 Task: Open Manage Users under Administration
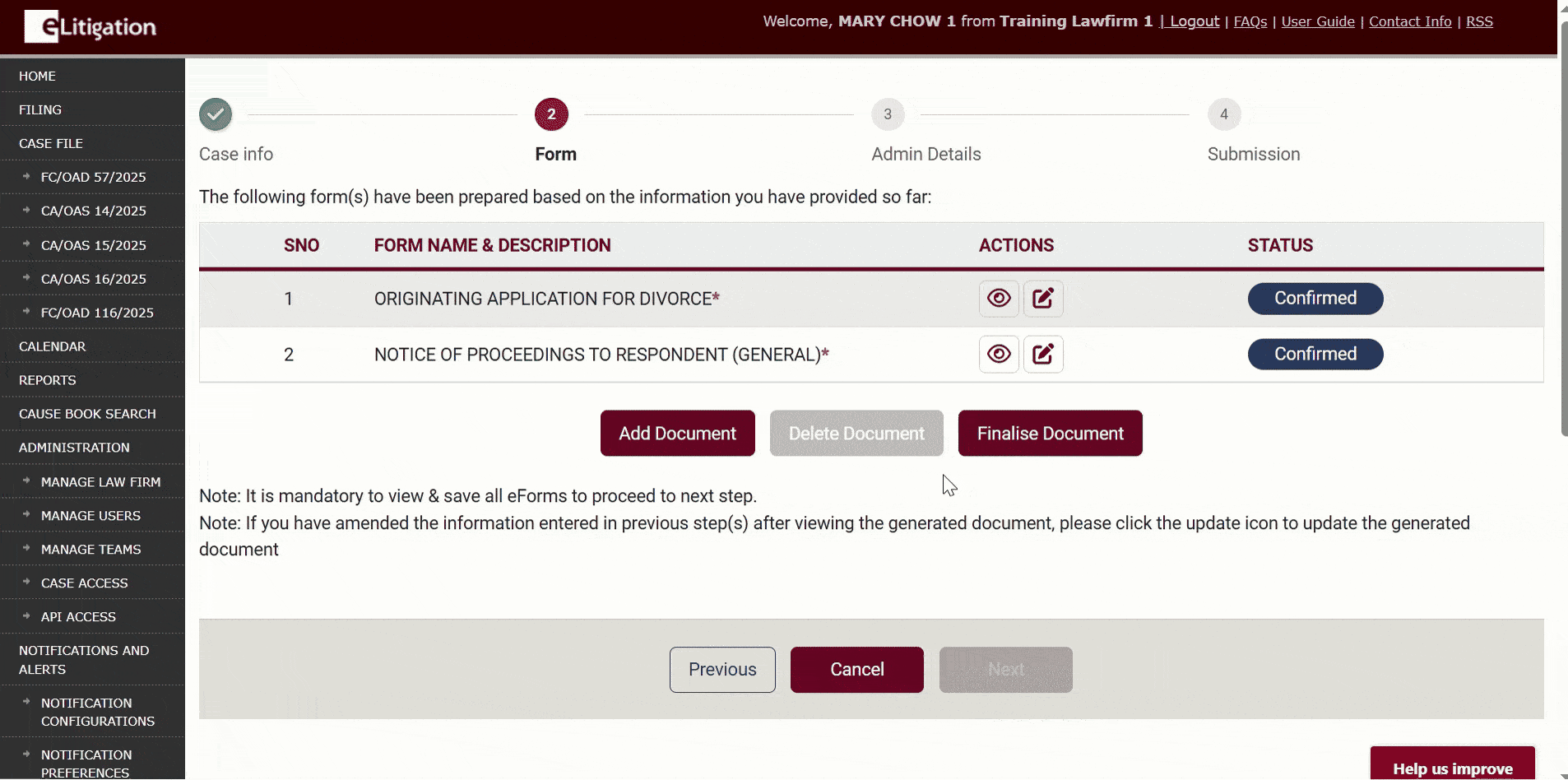[x=90, y=516]
